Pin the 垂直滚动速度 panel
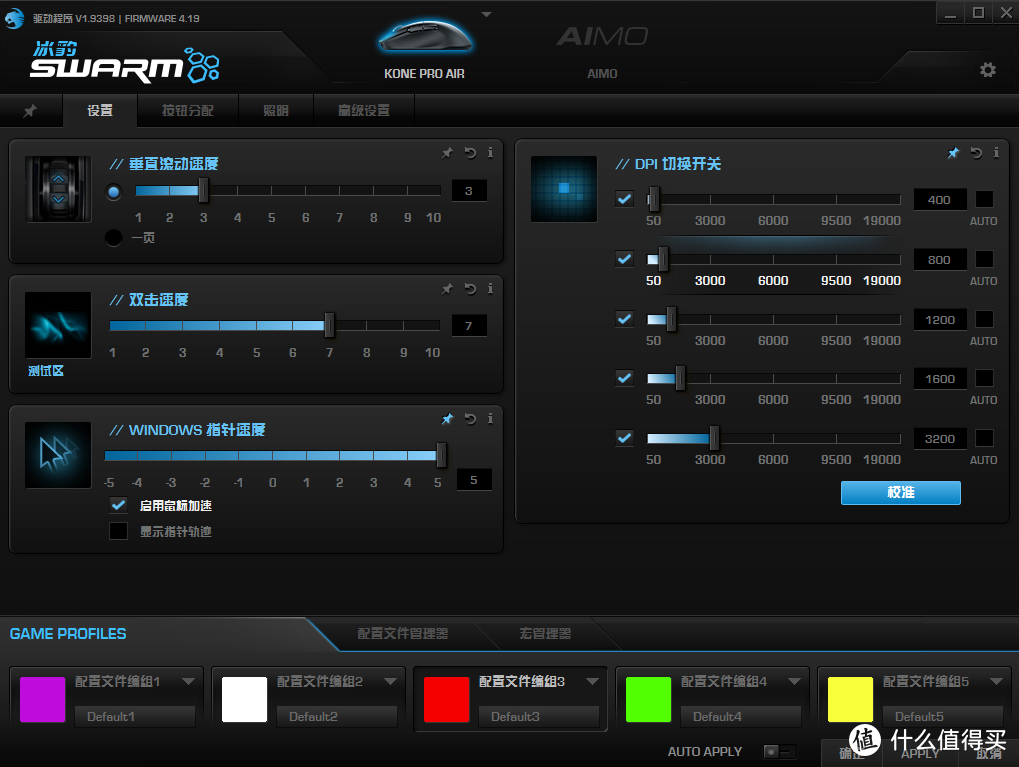The height and width of the screenshot is (767, 1019). pyautogui.click(x=447, y=153)
